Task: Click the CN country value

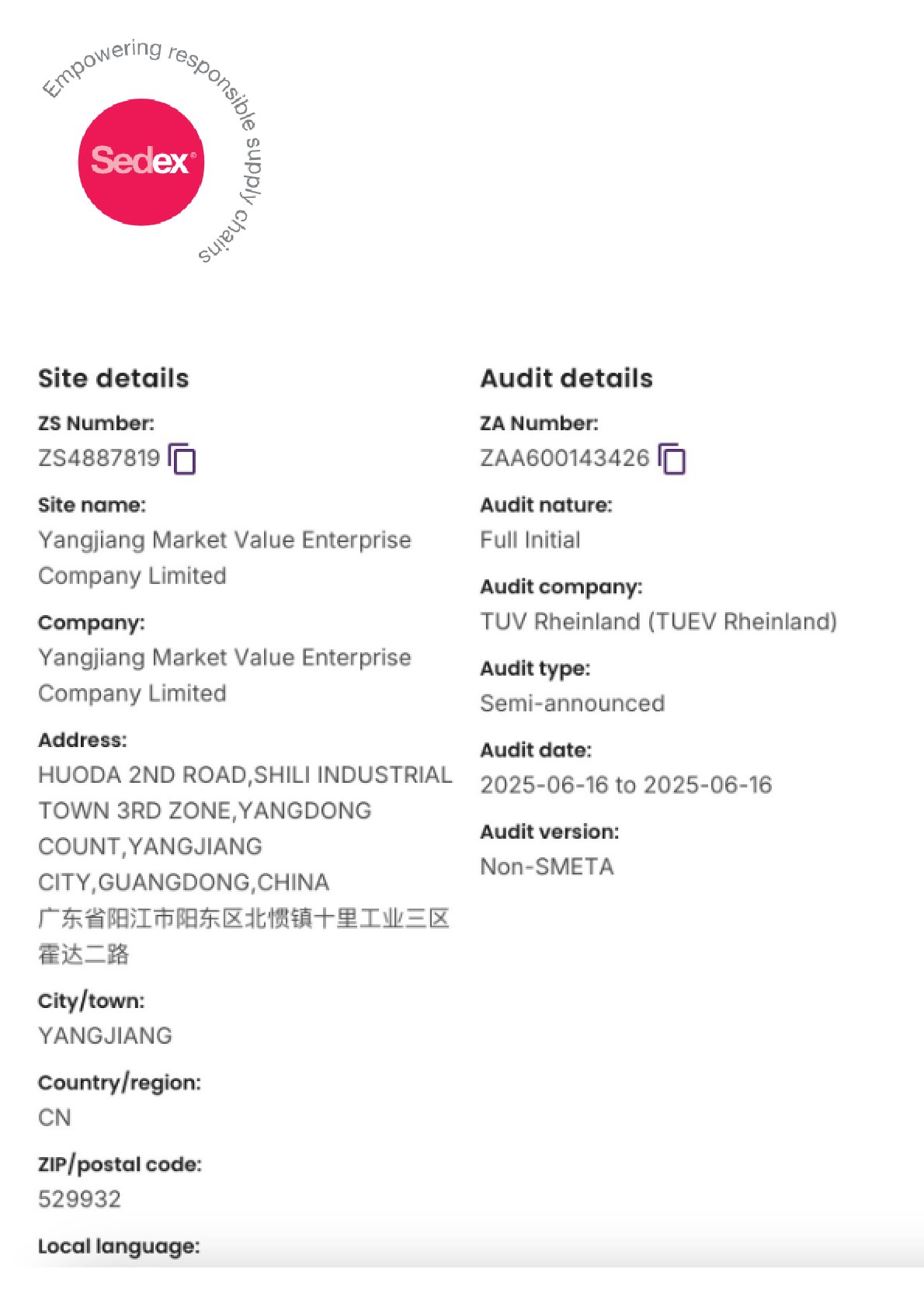Action: pyautogui.click(x=54, y=1117)
